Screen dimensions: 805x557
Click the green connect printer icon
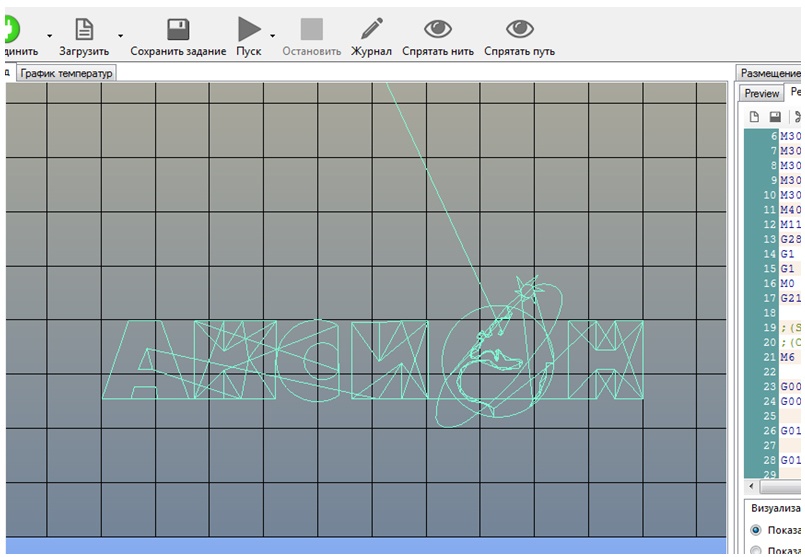coord(10,28)
